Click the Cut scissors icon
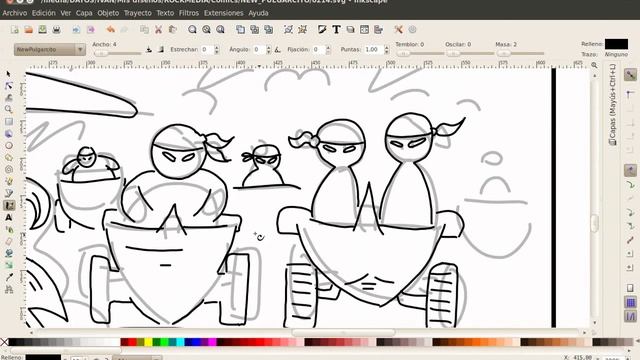 (158, 29)
